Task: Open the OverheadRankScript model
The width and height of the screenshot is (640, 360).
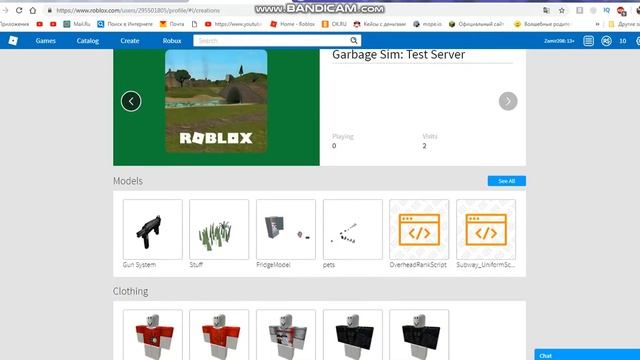Action: [419, 229]
